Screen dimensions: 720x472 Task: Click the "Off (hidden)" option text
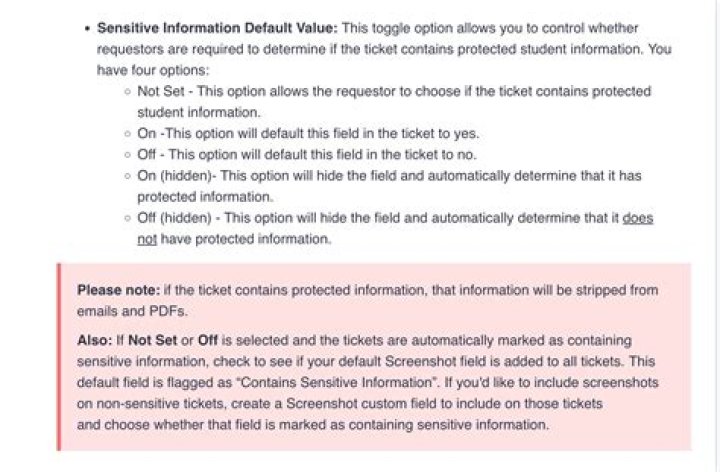tap(174, 218)
